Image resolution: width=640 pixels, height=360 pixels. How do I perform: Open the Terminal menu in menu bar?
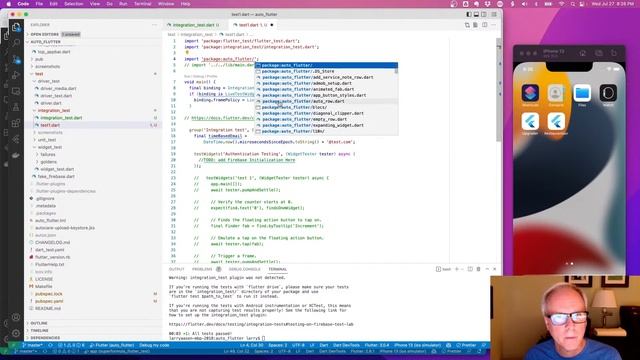pos(143,4)
